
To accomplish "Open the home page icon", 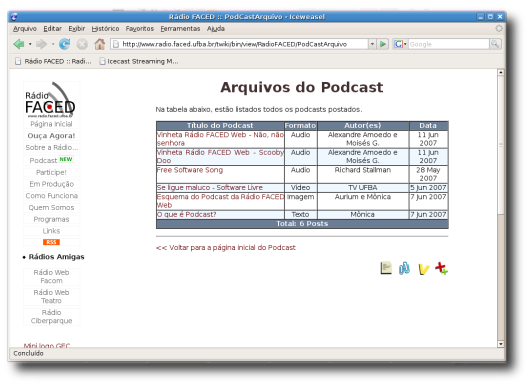I will (x=99, y=44).
